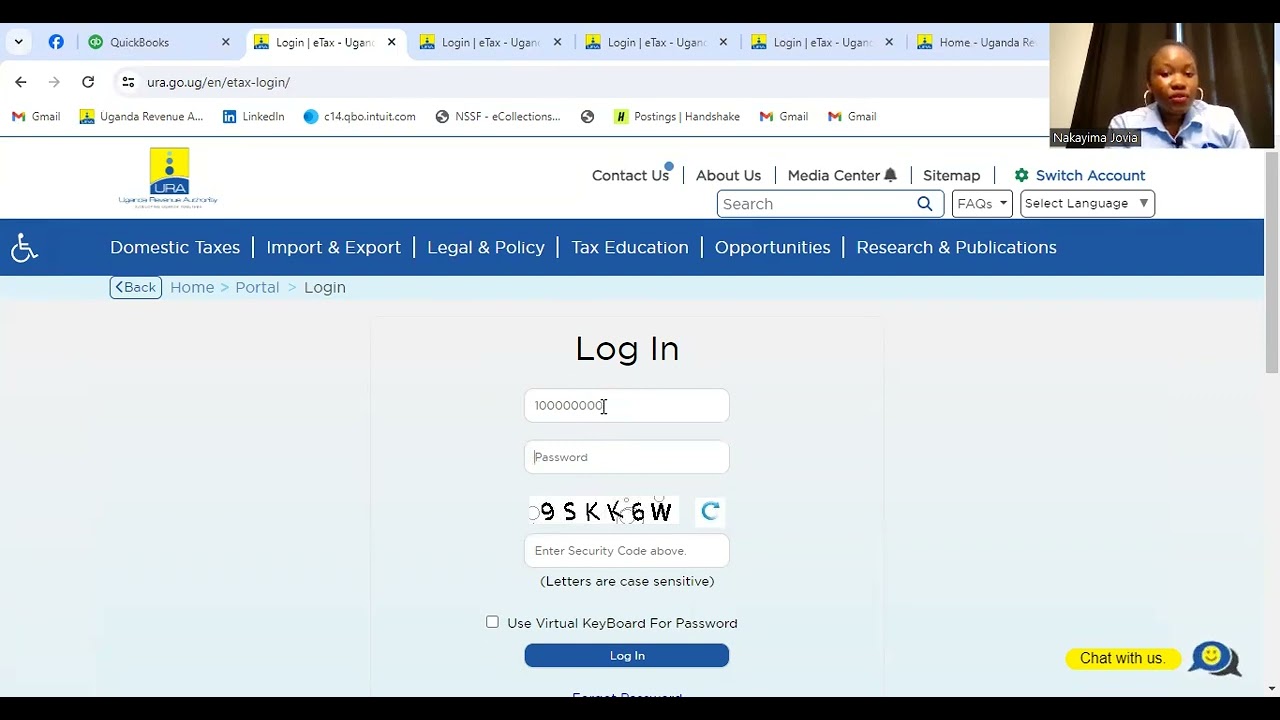This screenshot has height=720, width=1280.
Task: Refresh the captcha security code
Action: (710, 512)
